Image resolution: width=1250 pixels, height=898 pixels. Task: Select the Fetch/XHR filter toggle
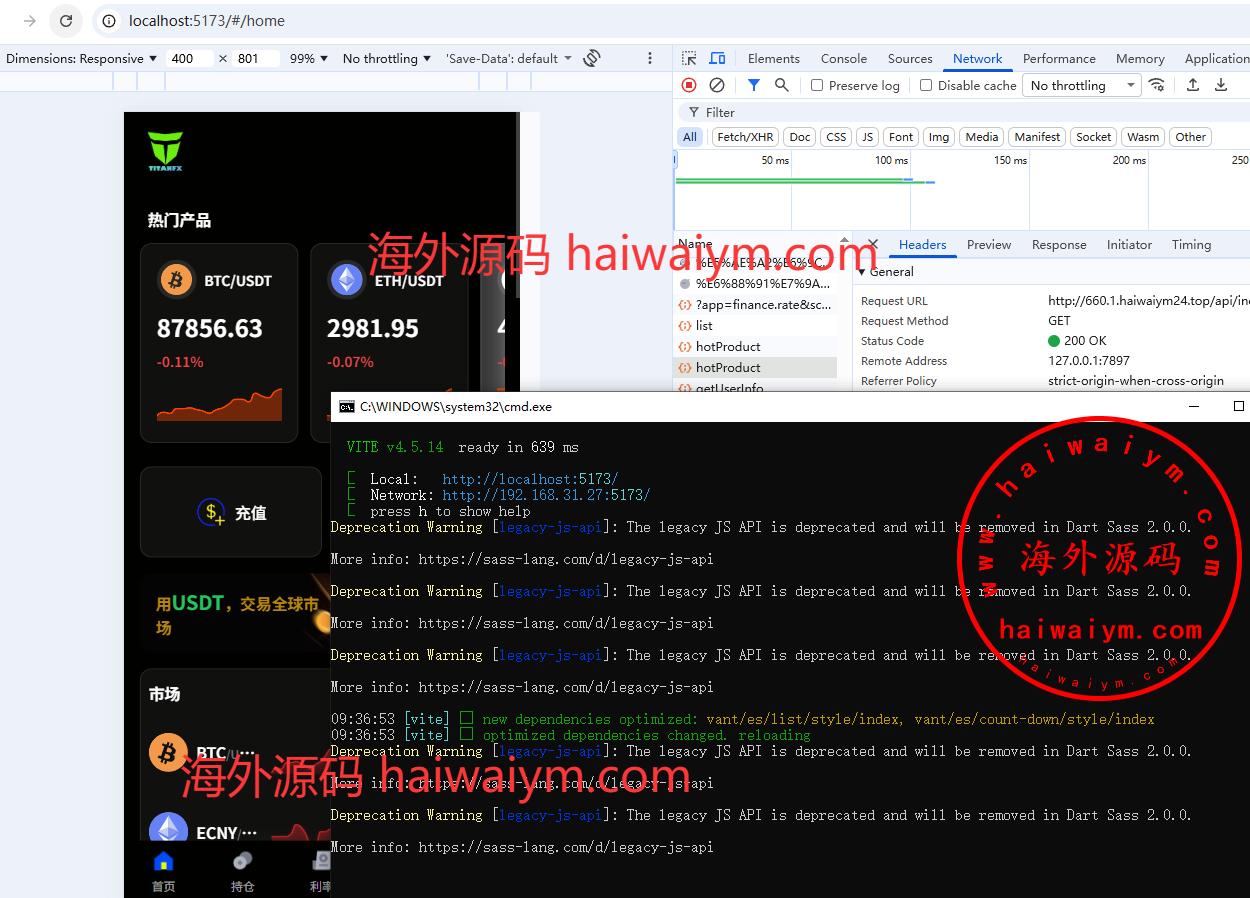745,137
